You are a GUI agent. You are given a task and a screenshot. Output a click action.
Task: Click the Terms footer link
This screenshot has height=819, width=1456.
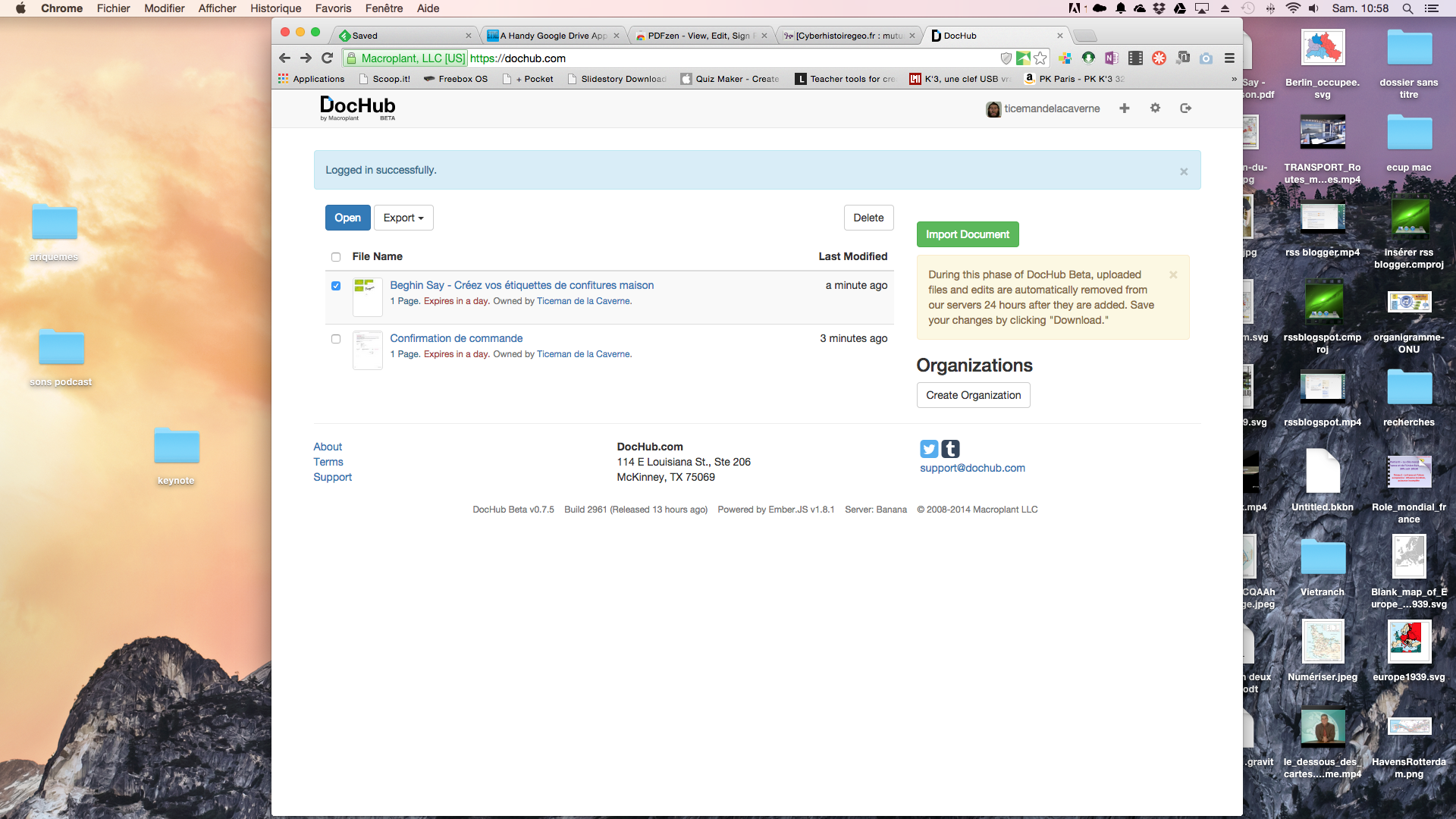pyautogui.click(x=328, y=462)
